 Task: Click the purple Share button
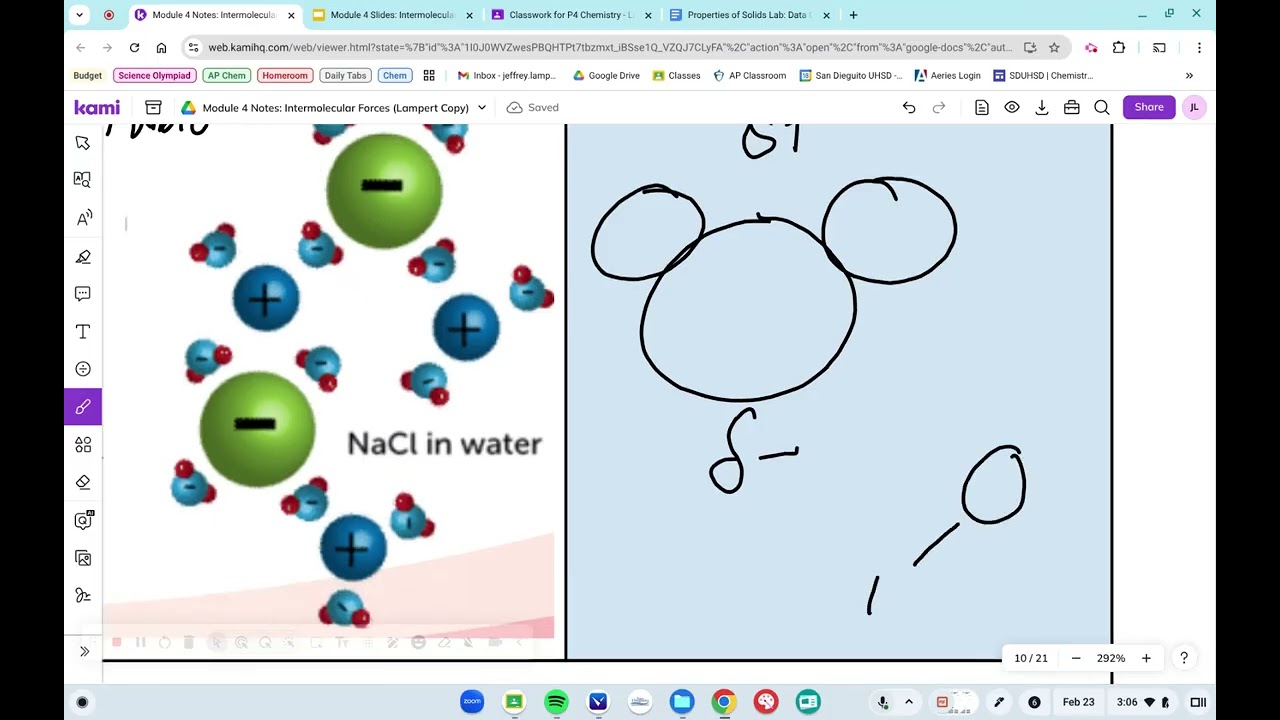1149,107
